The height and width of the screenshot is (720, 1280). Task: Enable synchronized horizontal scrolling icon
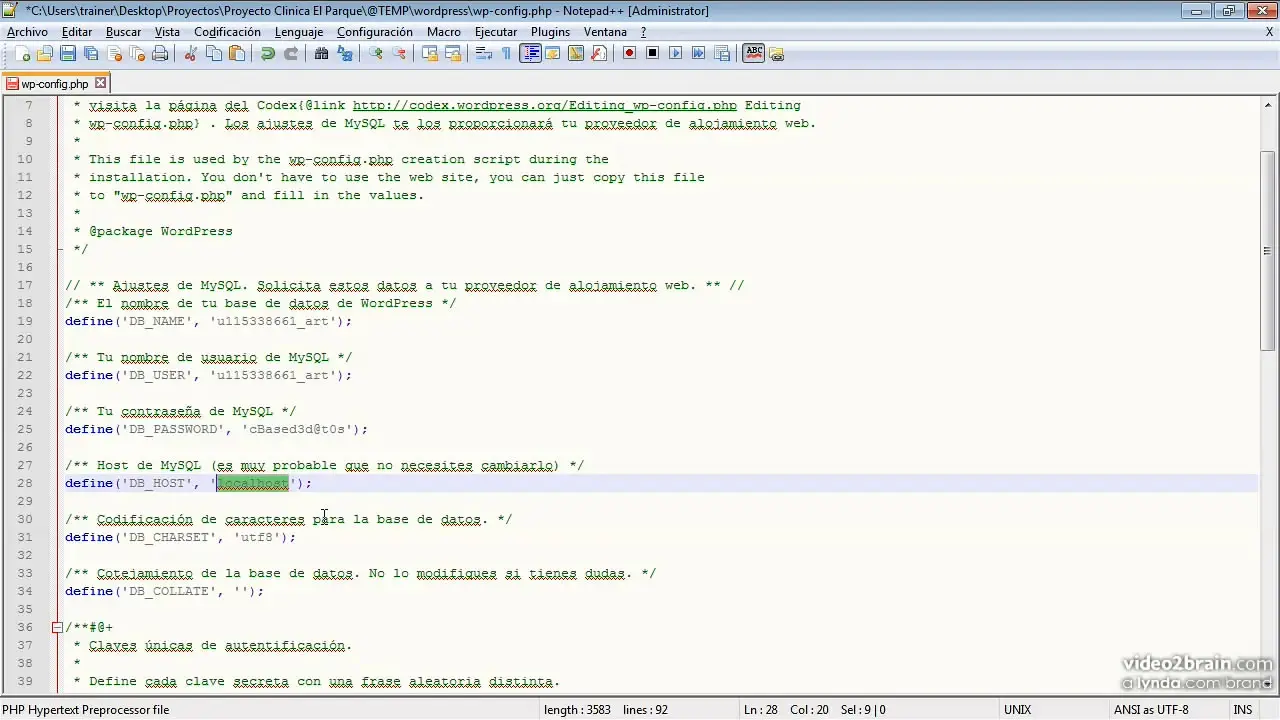(452, 53)
